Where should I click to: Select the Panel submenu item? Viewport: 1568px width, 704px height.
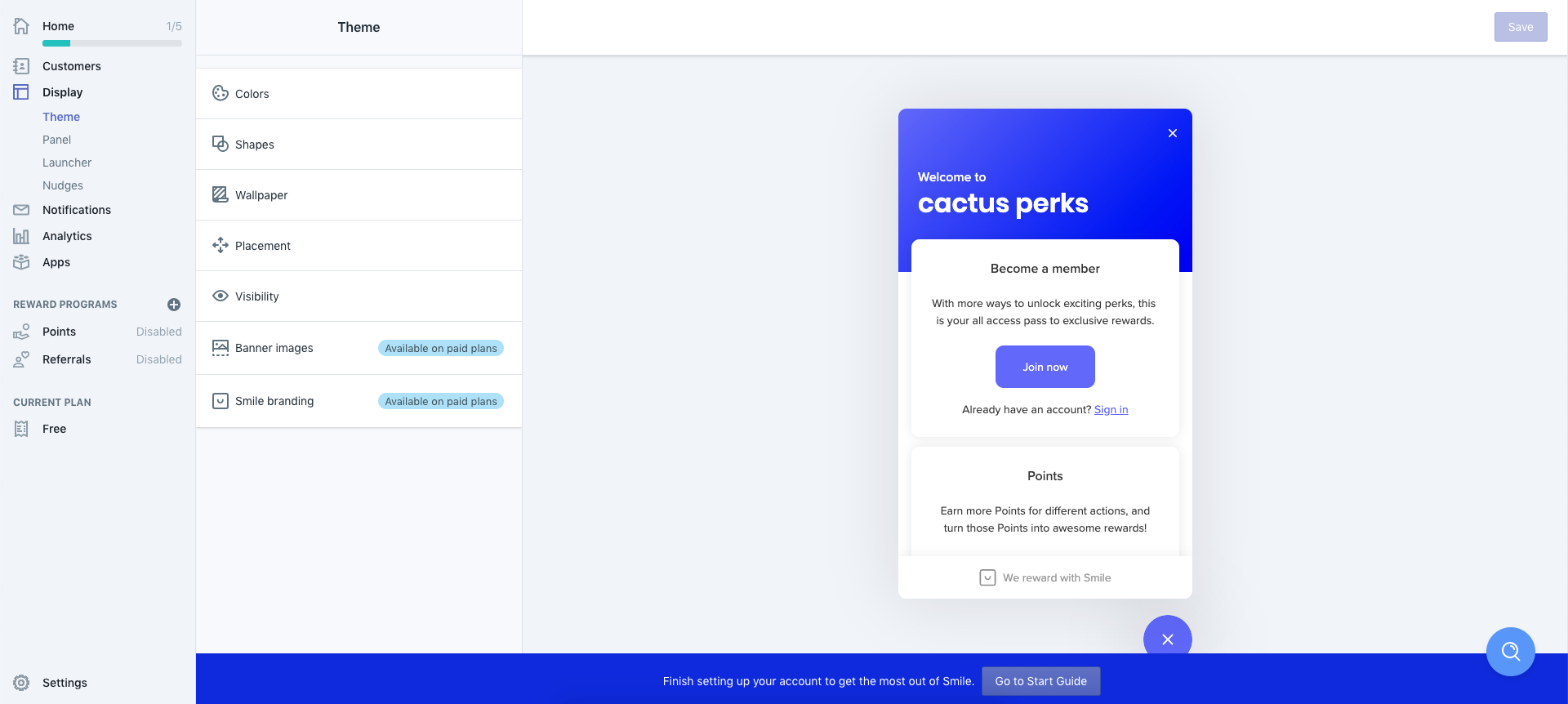point(57,140)
